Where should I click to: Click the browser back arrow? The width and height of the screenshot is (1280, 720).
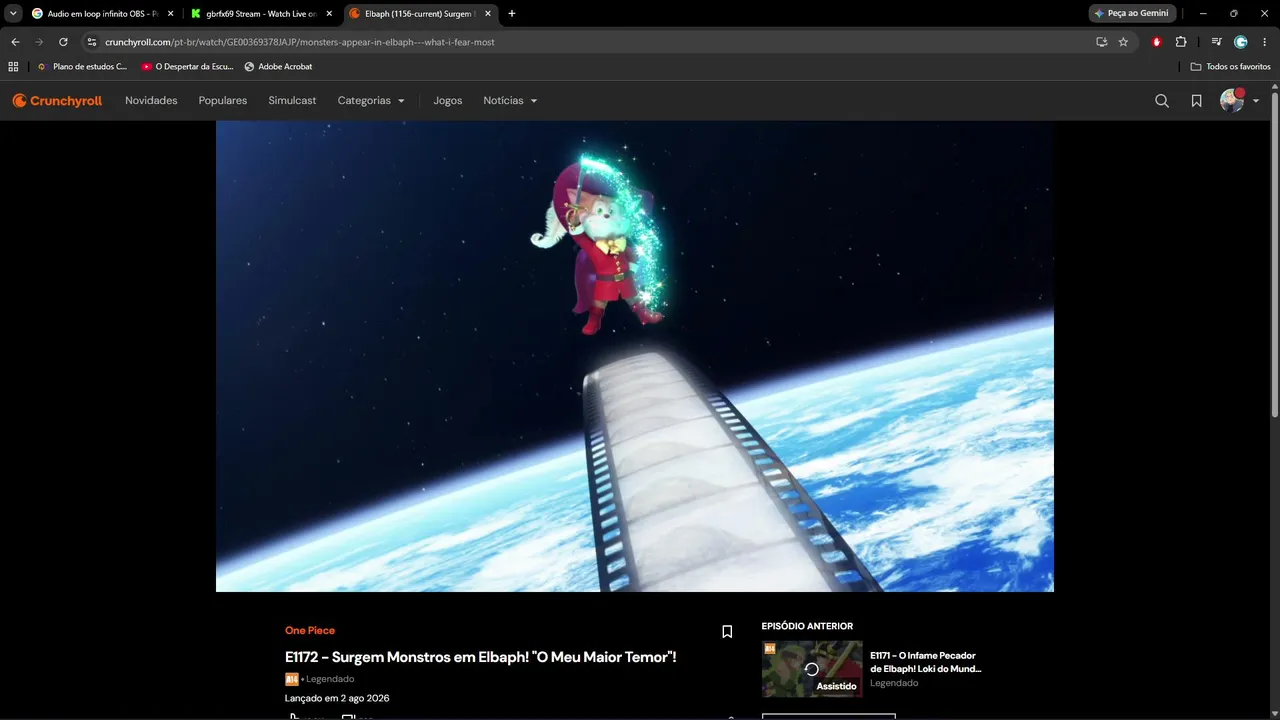click(15, 42)
